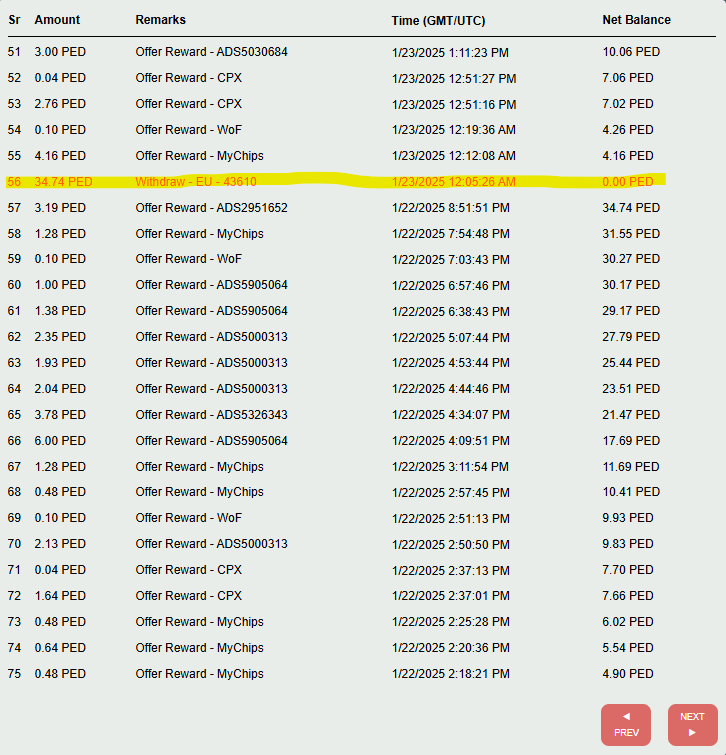
Task: Select Offer Reward - MyChips in row 68
Action: coord(199,492)
